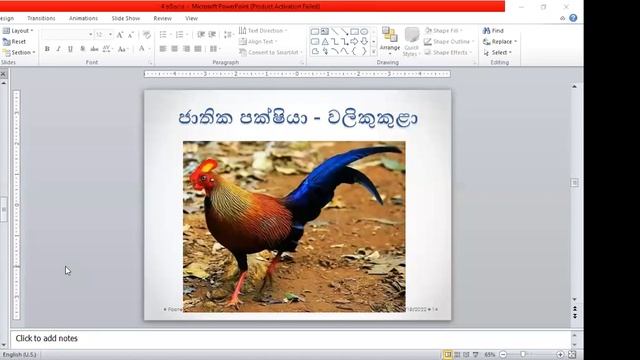Fit slide to current window
Image resolution: width=640 pixels, height=360 pixels.
tap(572, 355)
